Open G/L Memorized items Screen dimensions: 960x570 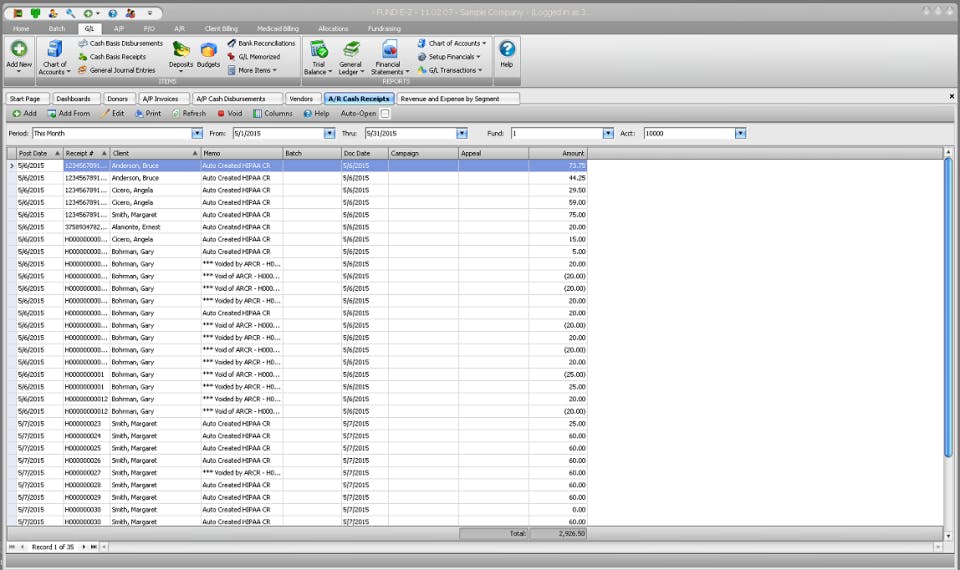tap(254, 57)
